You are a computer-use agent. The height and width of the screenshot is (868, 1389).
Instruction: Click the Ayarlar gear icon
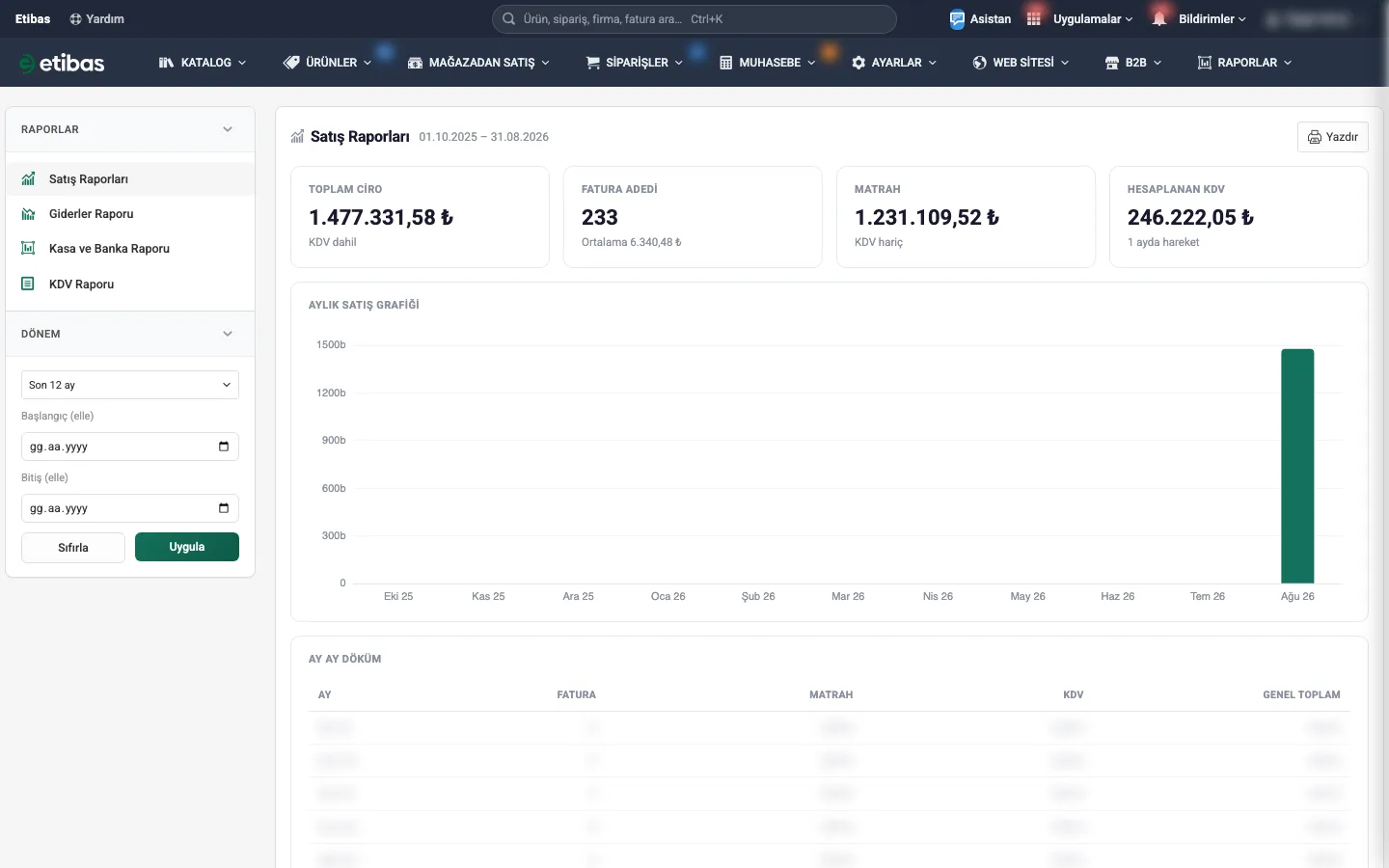pyautogui.click(x=858, y=63)
